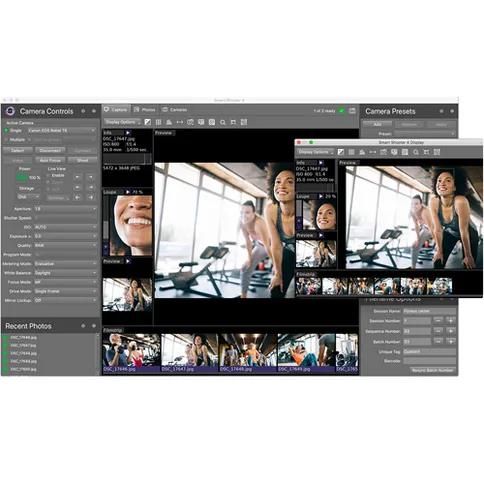This screenshot has height=484, width=484.
Task: Click the Auto Focus button
Action: [50, 160]
